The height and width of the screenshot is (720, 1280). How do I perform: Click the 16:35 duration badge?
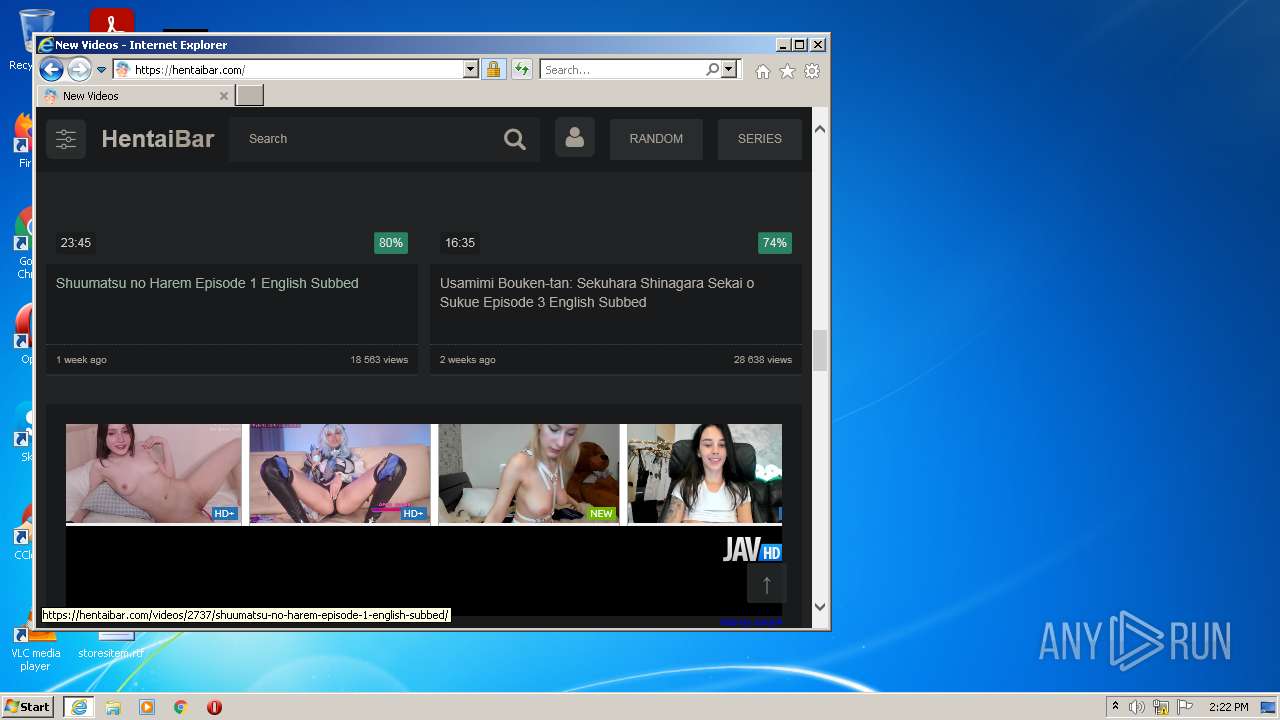coord(460,243)
